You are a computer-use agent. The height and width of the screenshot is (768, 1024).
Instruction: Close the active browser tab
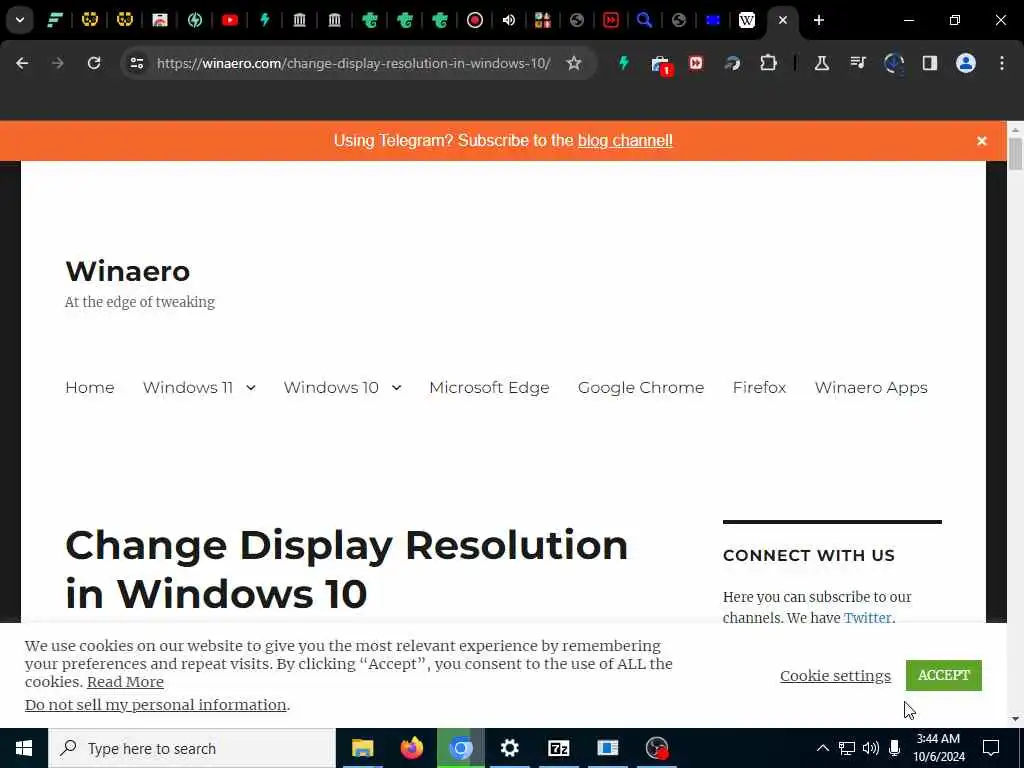coord(782,20)
